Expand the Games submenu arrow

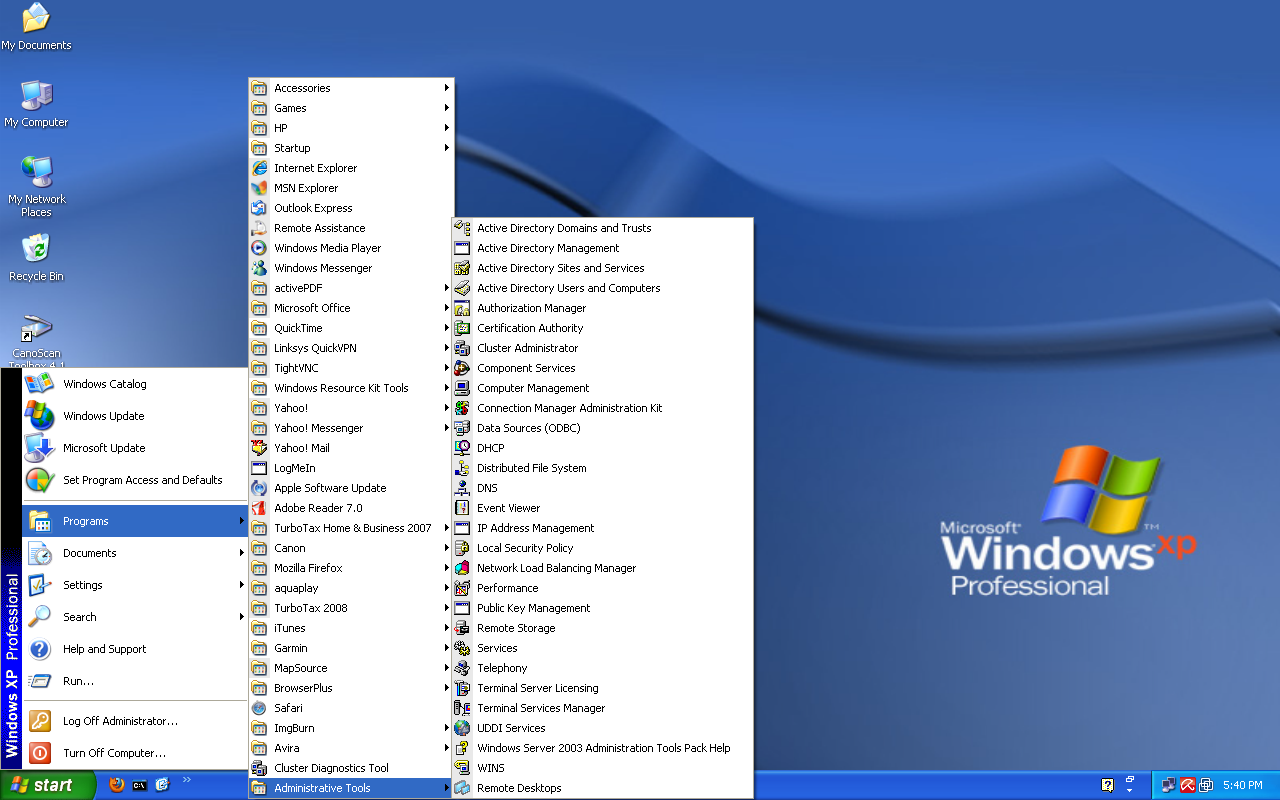click(x=447, y=108)
